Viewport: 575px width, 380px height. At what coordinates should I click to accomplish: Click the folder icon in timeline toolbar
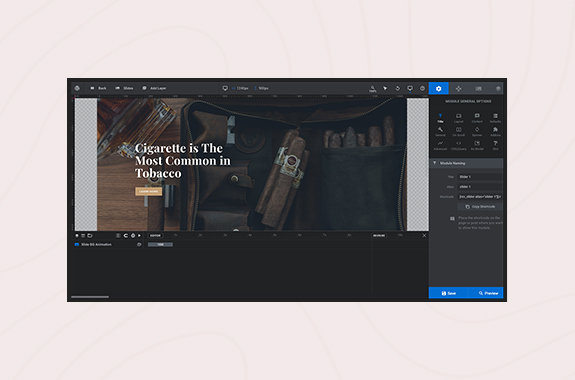(89, 235)
